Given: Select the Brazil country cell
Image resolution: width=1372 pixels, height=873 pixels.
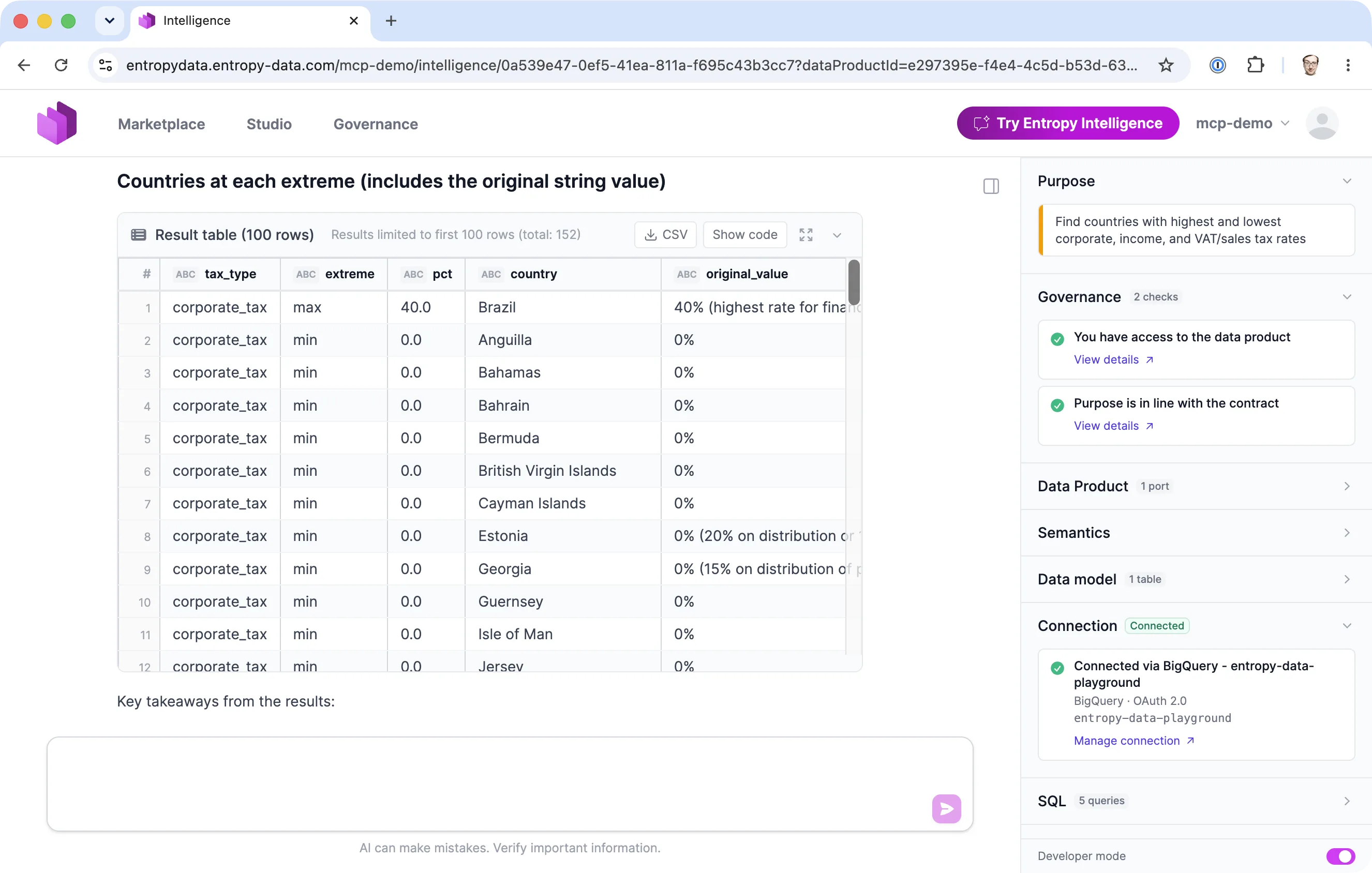Looking at the screenshot, I should point(563,308).
